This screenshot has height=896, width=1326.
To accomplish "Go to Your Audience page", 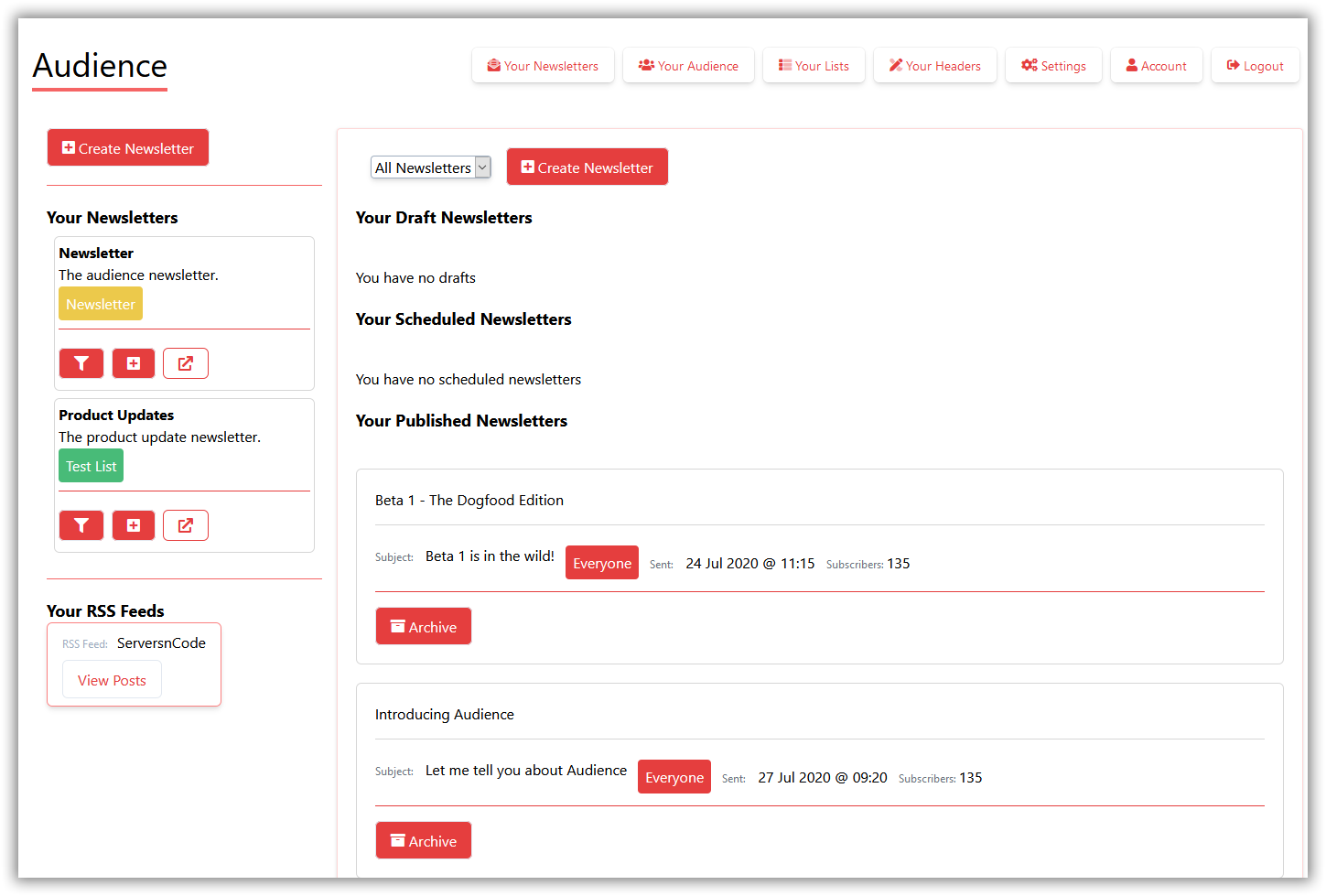I will pyautogui.click(x=688, y=66).
